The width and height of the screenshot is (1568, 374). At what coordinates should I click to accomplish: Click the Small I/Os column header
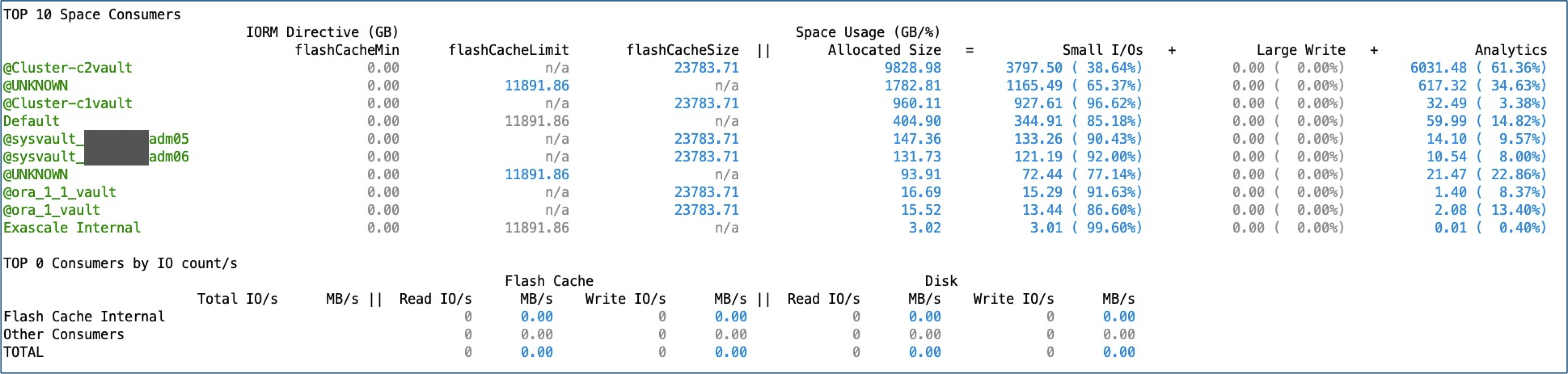point(1102,50)
